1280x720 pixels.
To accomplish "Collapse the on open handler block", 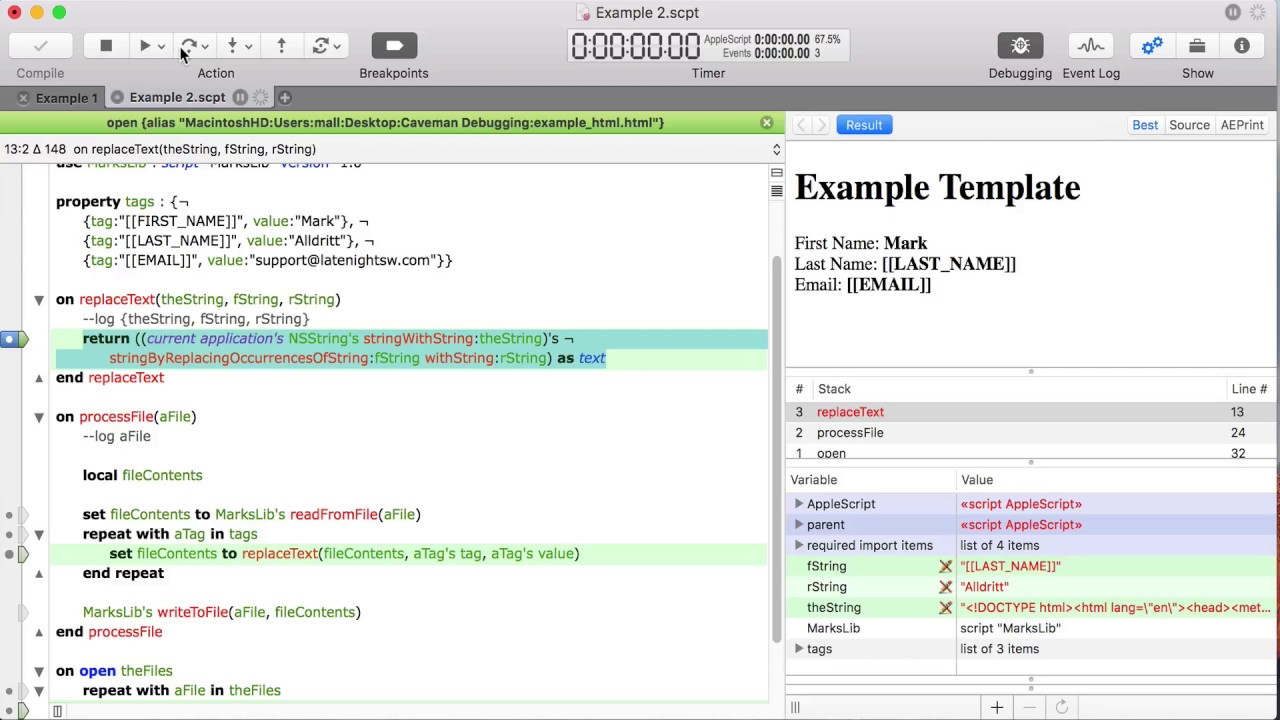I will 39,671.
